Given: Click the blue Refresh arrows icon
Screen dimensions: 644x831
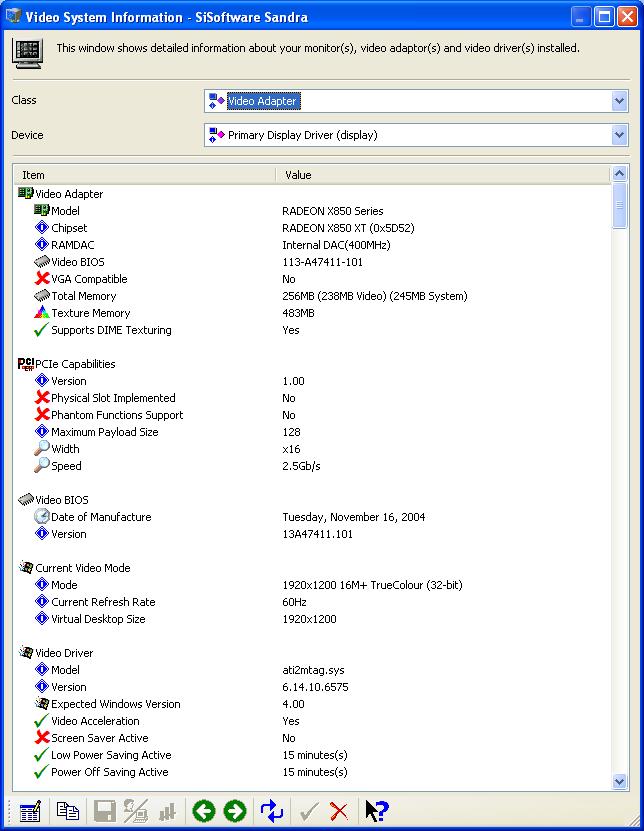Looking at the screenshot, I should coord(272,811).
